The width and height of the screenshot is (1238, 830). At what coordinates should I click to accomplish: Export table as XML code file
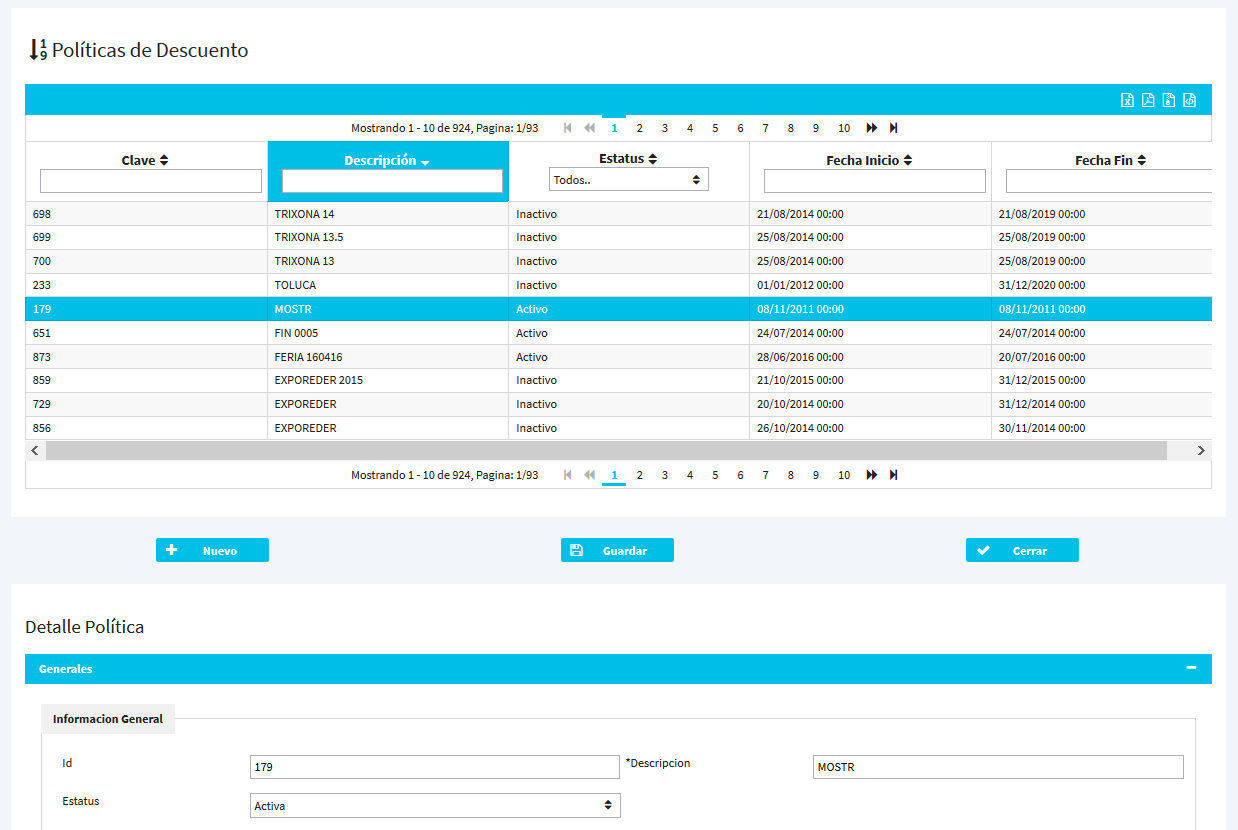[1190, 100]
